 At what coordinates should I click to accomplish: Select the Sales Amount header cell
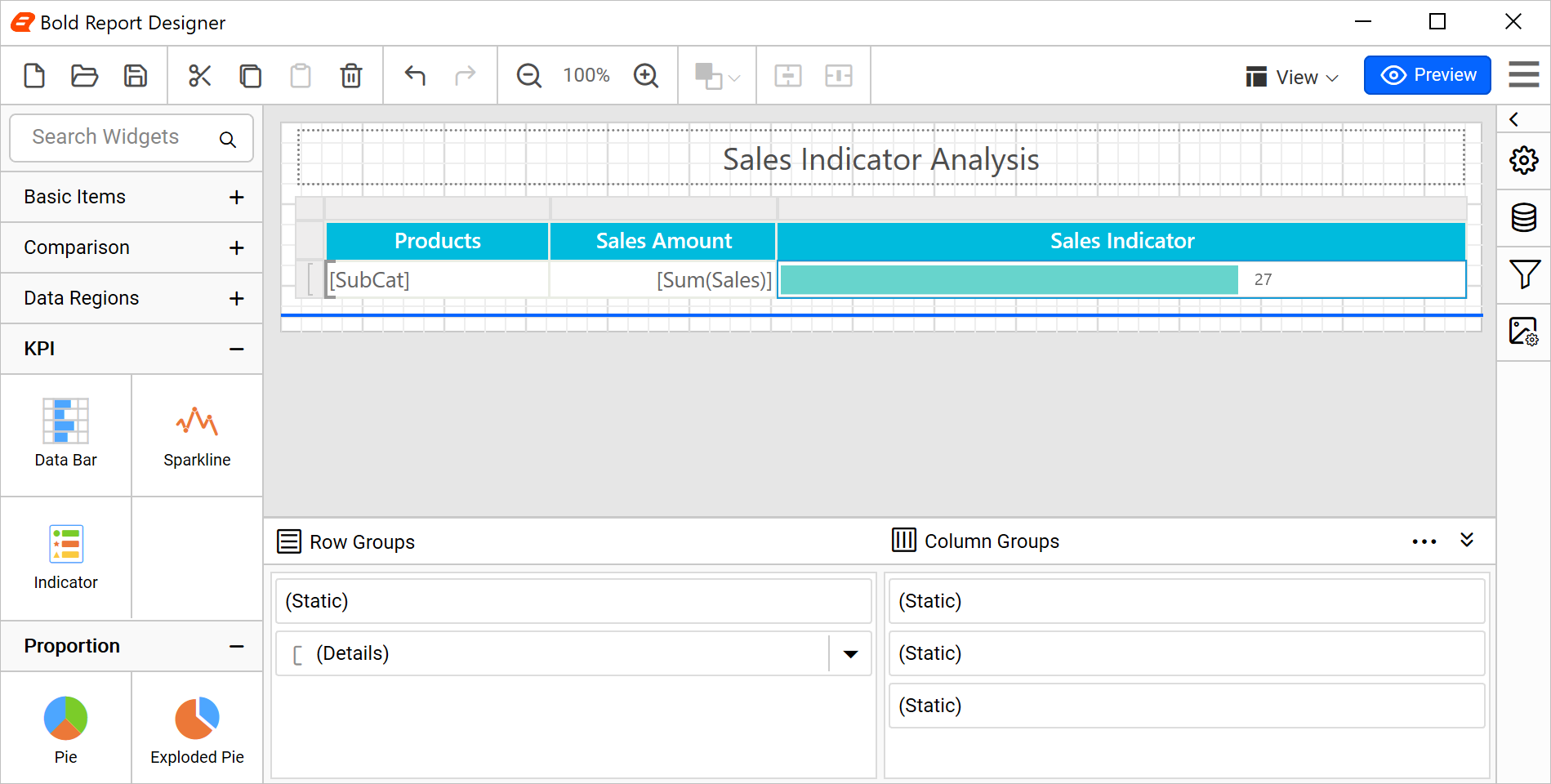[663, 241]
